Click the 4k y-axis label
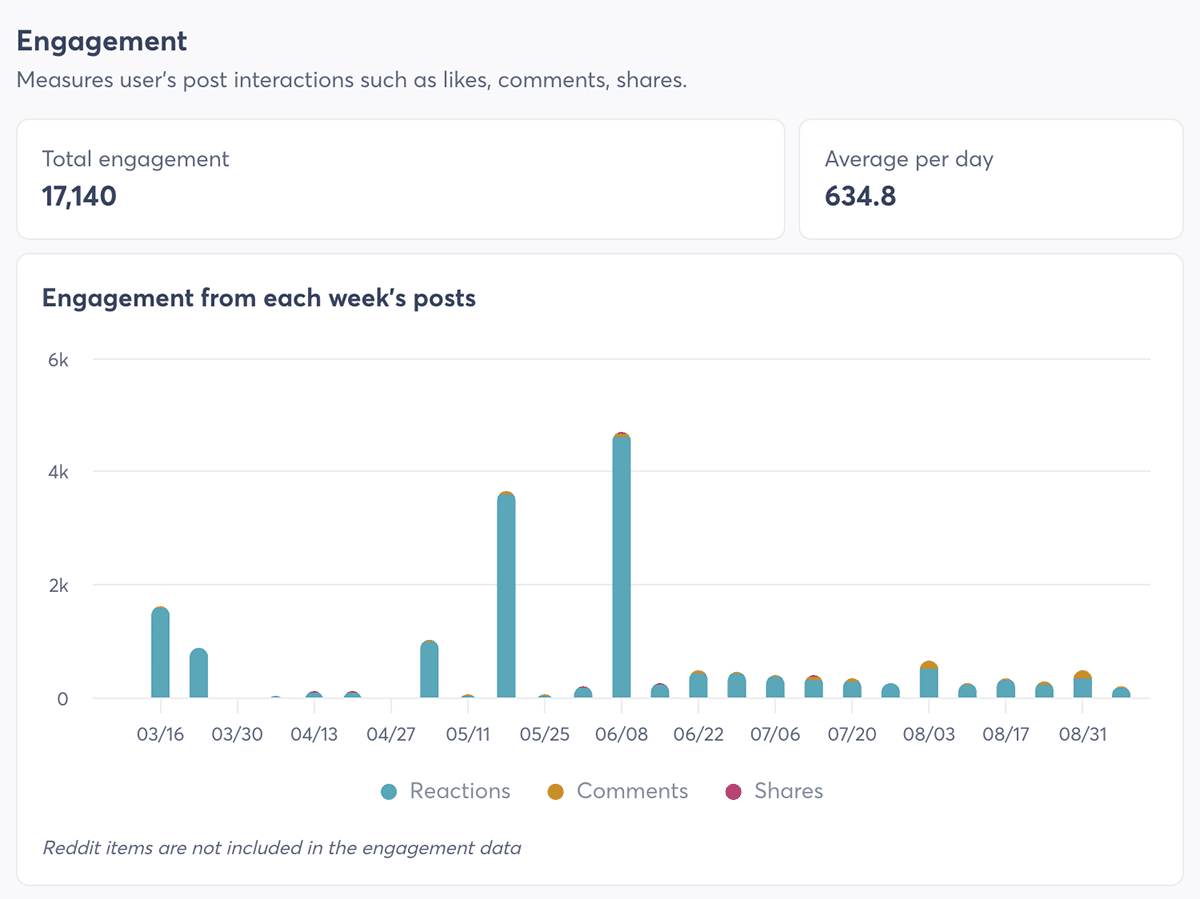This screenshot has height=899, width=1200. [x=58, y=472]
